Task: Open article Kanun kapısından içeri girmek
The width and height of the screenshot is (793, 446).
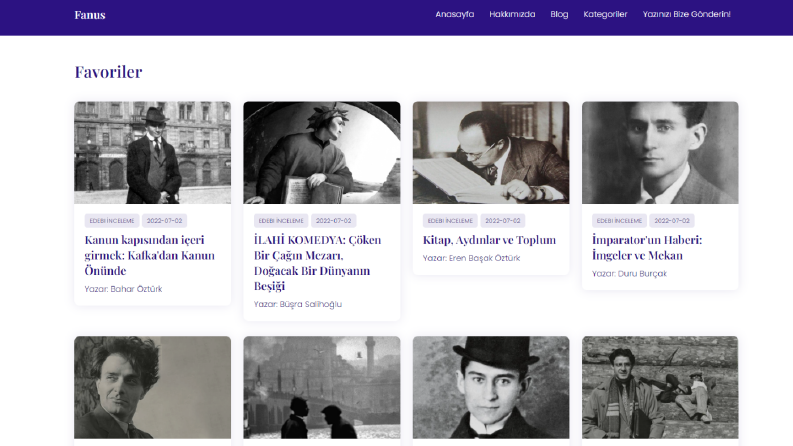Action: (150, 255)
